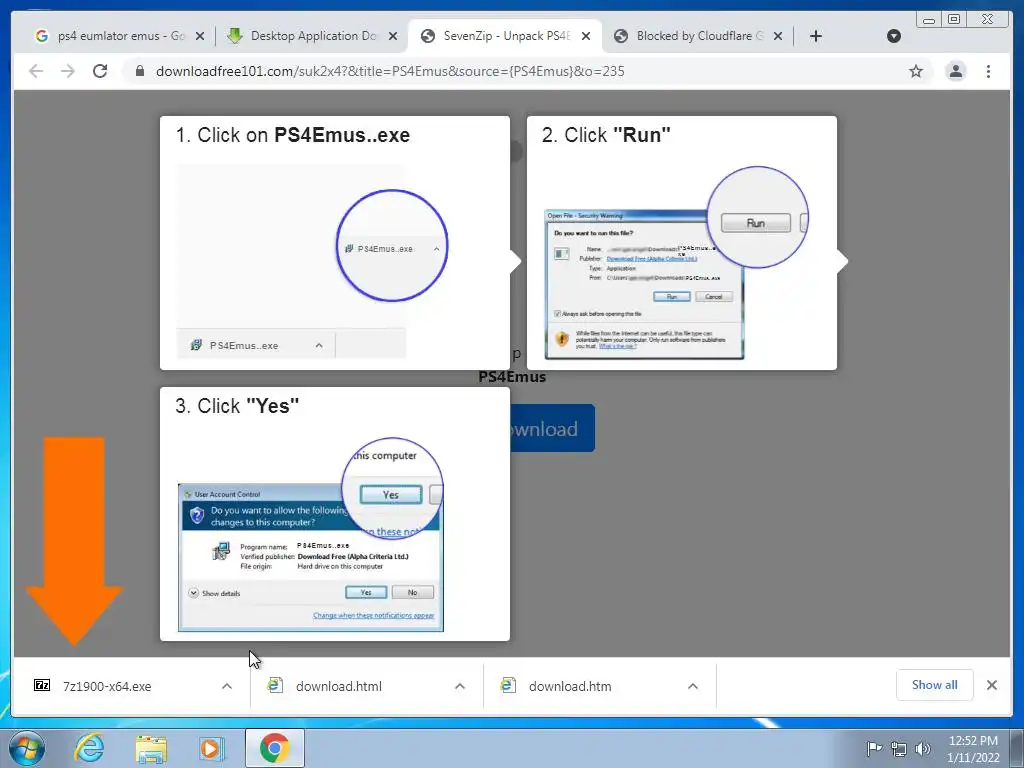Viewport: 1024px width, 768px height.
Task: Click the downloadfree101.com address bar
Action: [x=522, y=71]
